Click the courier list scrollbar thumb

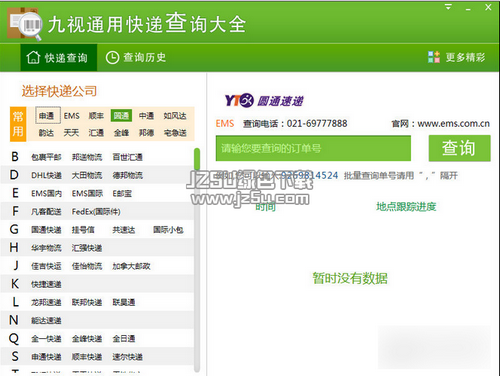[197, 159]
